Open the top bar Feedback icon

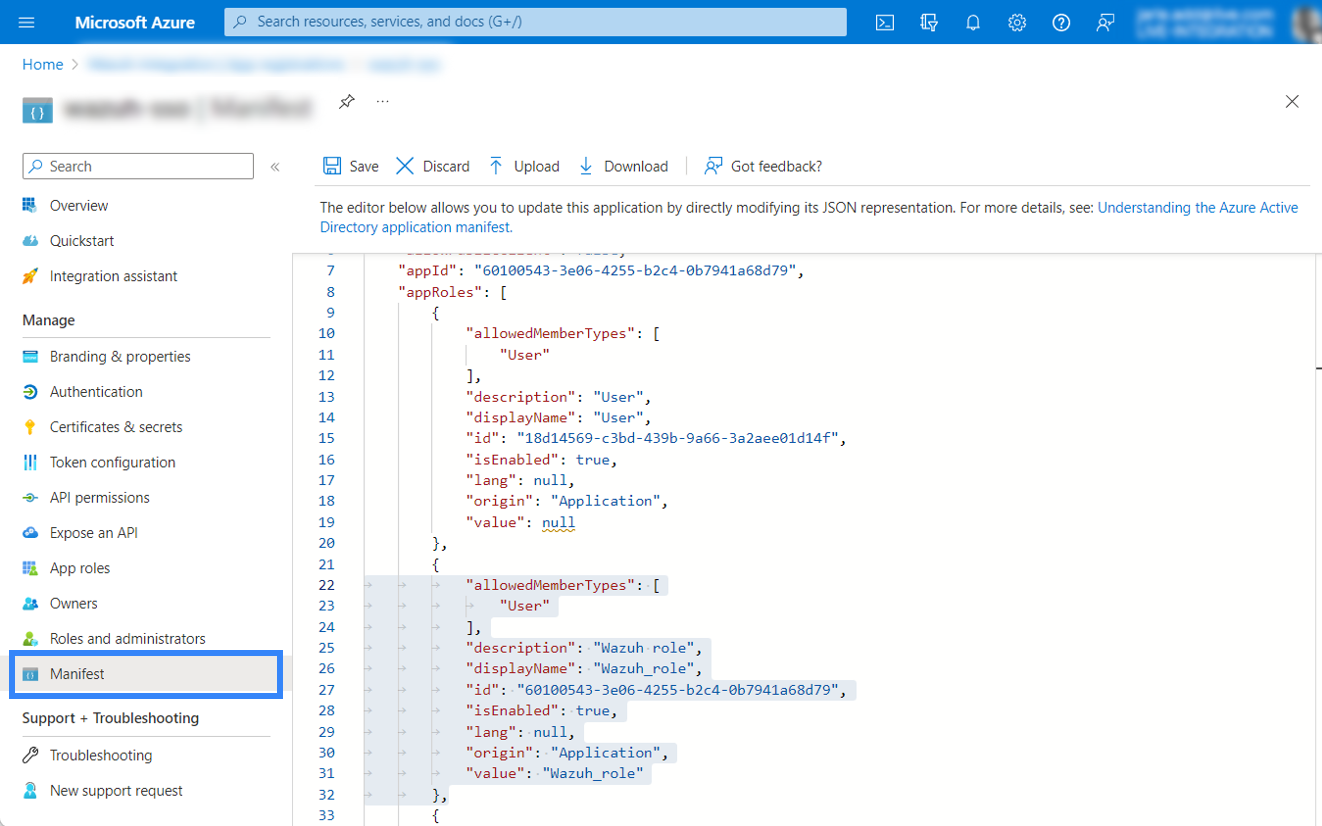[x=1105, y=22]
